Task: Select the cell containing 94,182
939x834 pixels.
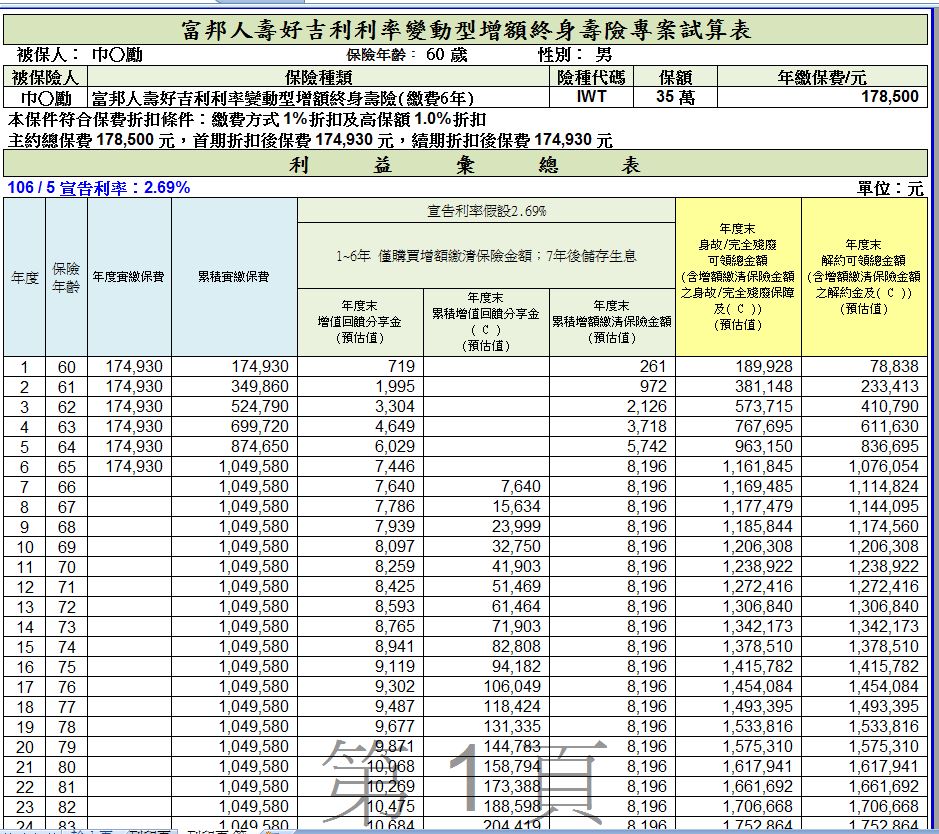Action: [x=486, y=667]
